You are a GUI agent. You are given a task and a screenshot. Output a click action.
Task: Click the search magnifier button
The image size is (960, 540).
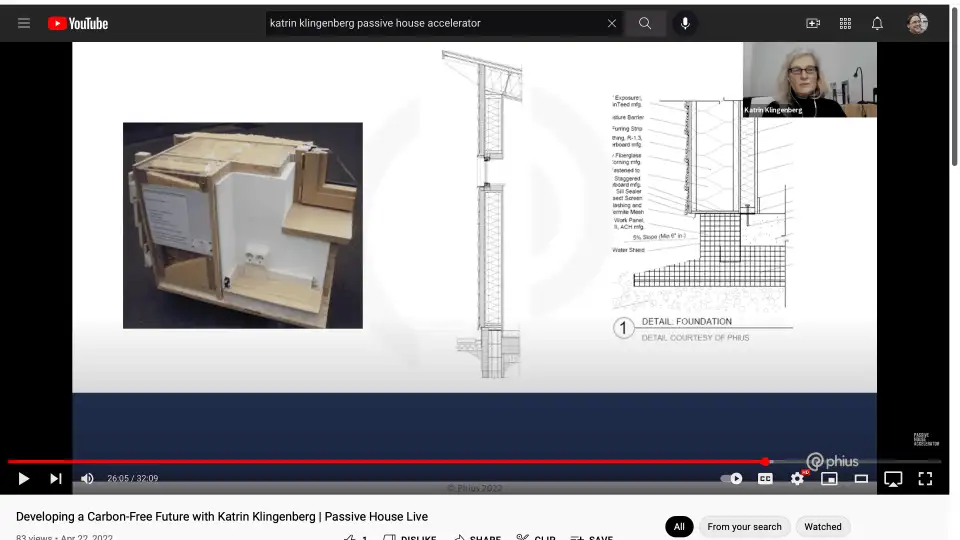[x=645, y=23]
